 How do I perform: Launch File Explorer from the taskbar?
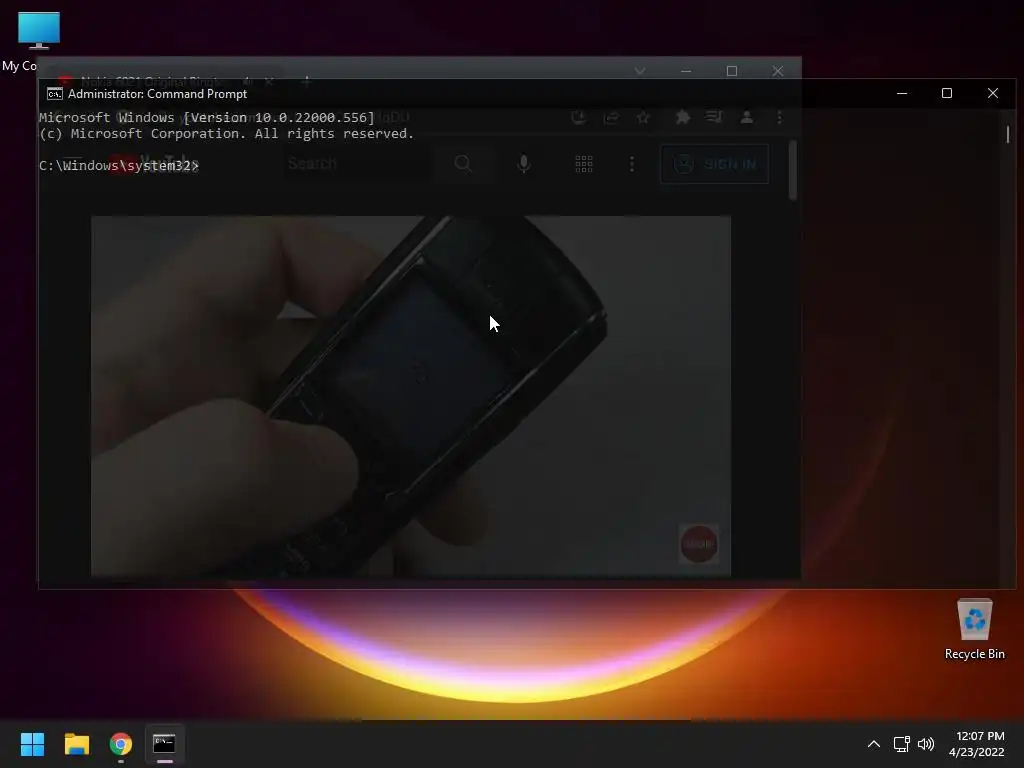click(76, 744)
